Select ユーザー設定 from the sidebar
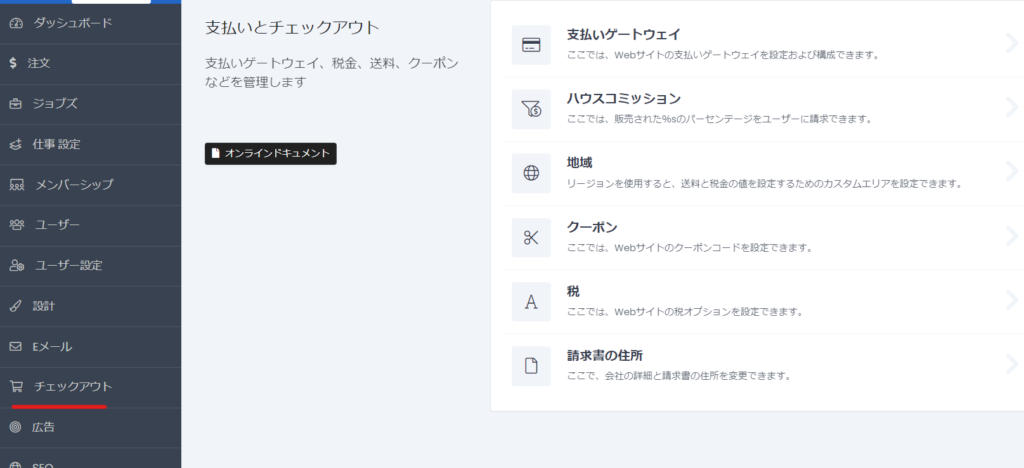This screenshot has height=468, width=1024. click(x=68, y=265)
